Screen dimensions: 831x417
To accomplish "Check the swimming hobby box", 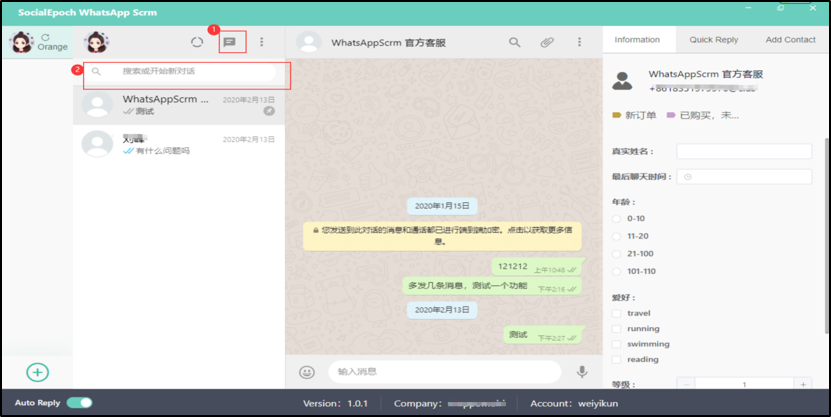I will [616, 344].
